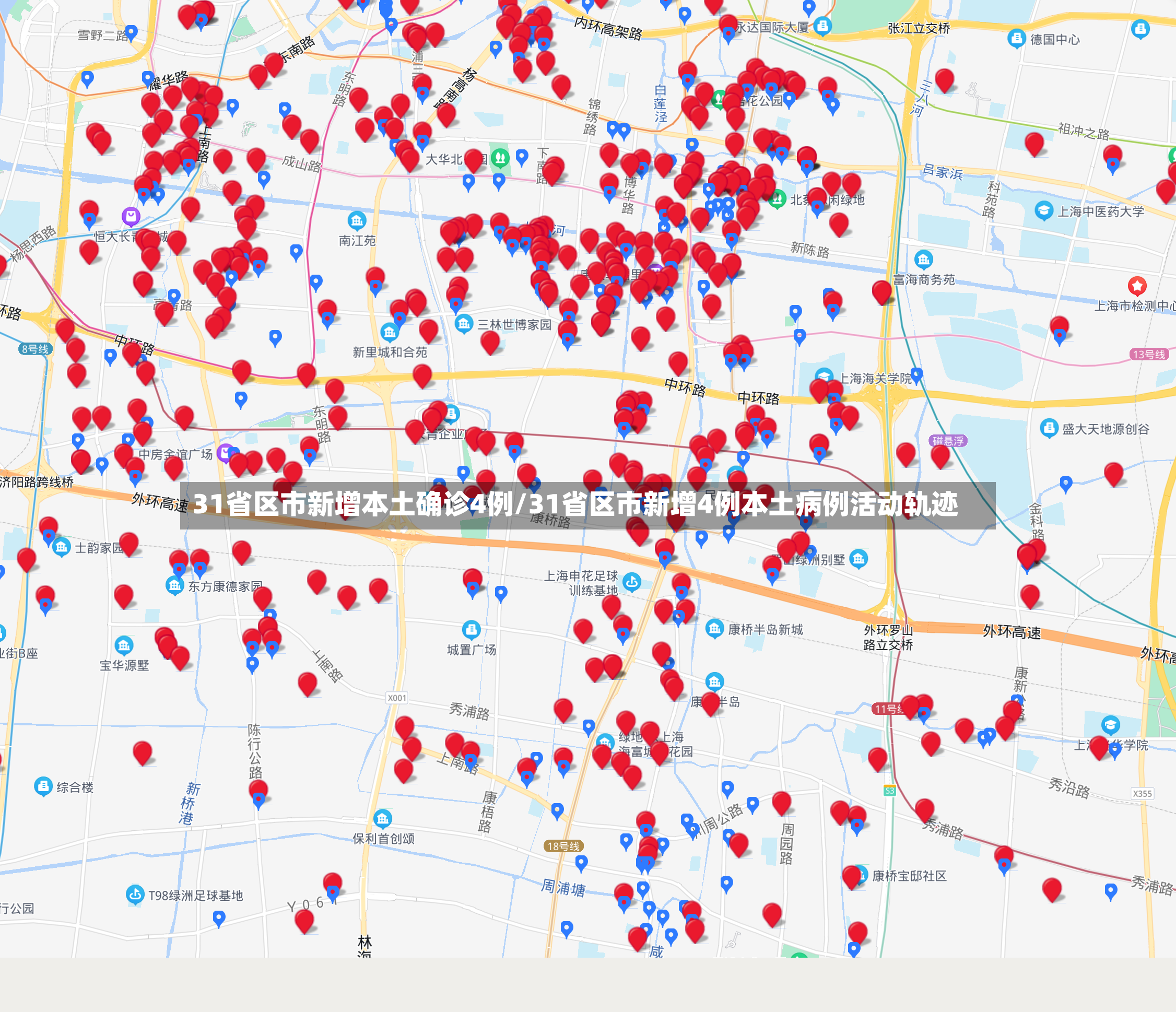Select the 永达国际大厦 marker icon
Screen dimensions: 1176x1012
click(x=822, y=26)
